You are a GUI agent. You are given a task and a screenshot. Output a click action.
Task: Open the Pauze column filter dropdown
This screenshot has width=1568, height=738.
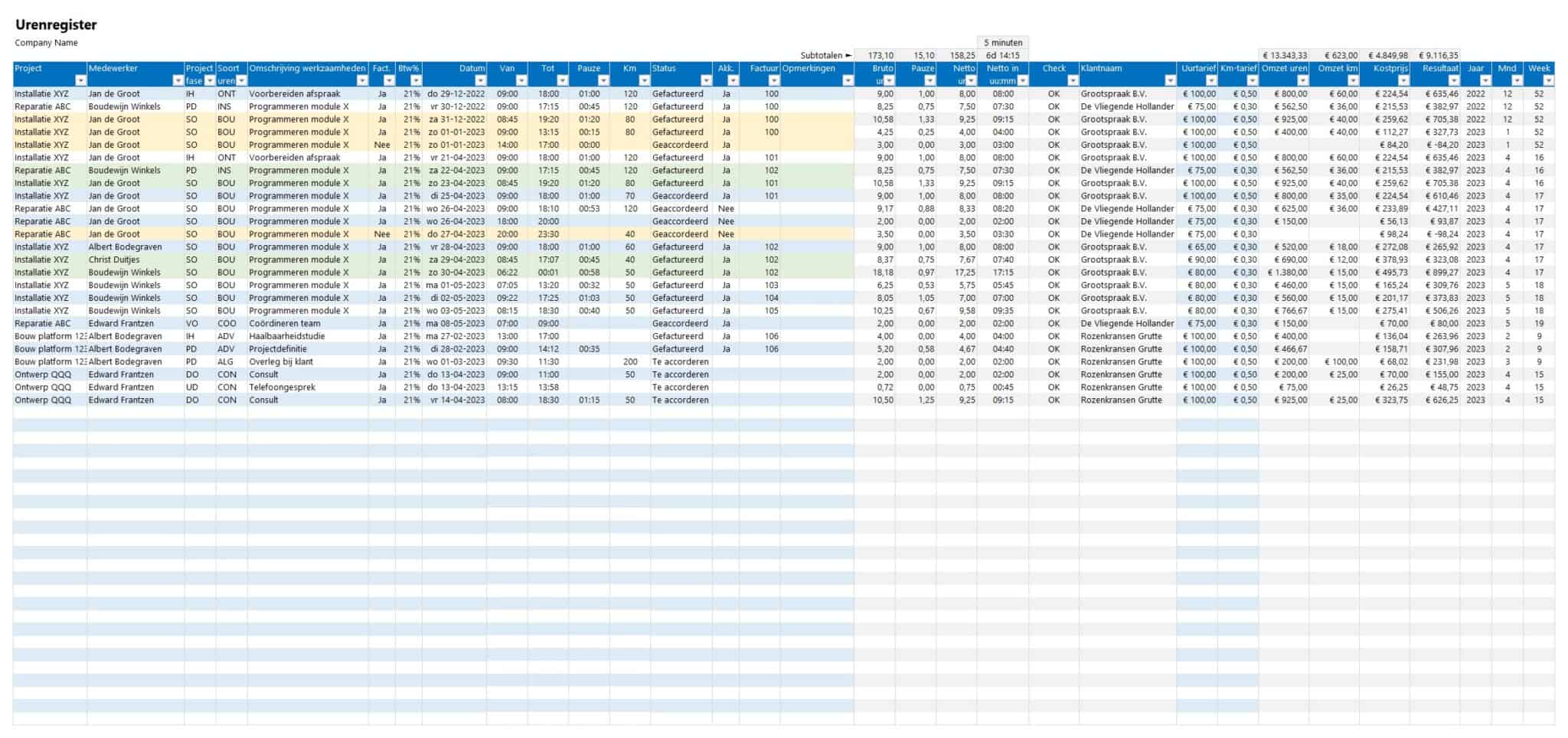pos(603,81)
